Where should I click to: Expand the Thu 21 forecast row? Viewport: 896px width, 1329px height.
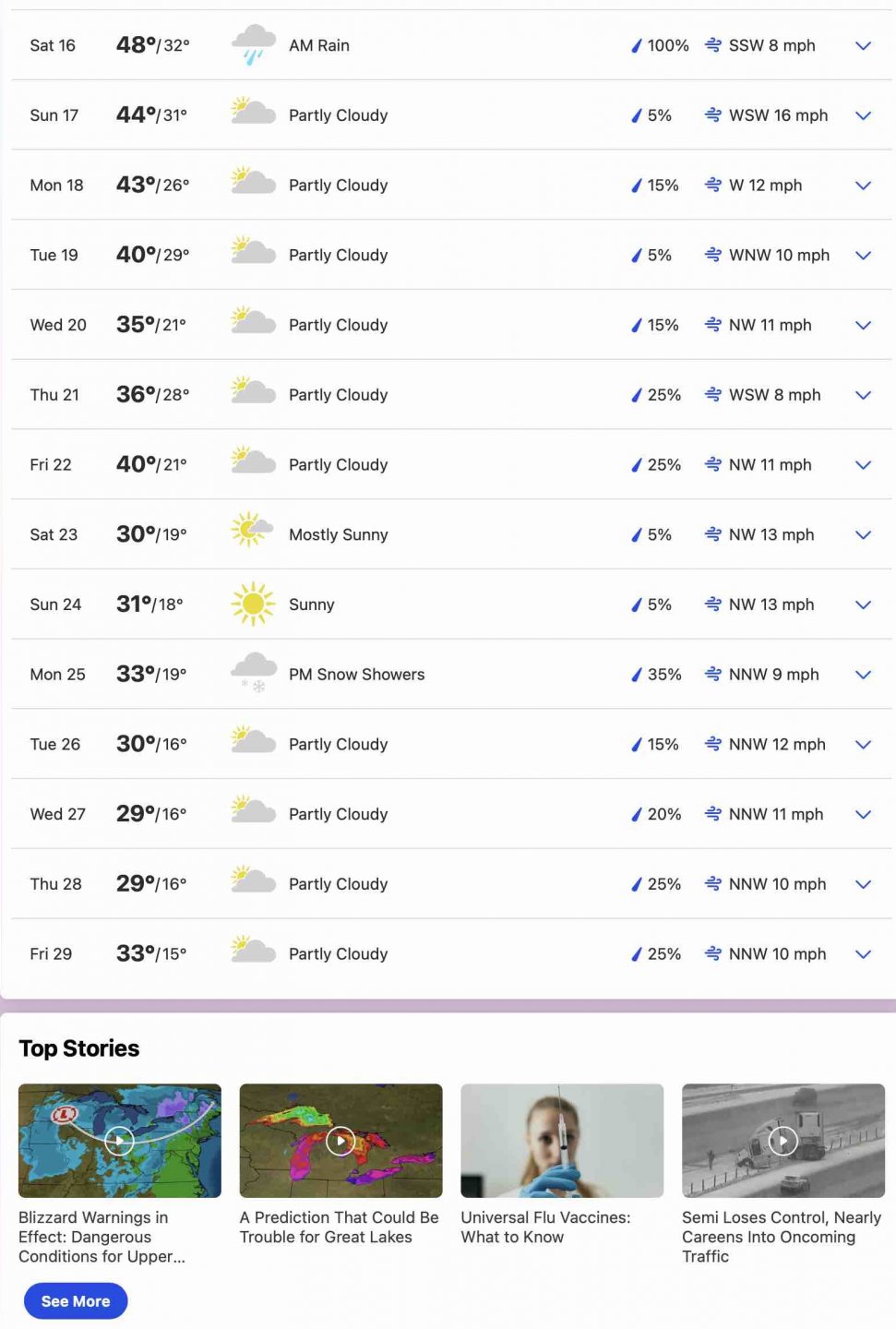pos(863,395)
